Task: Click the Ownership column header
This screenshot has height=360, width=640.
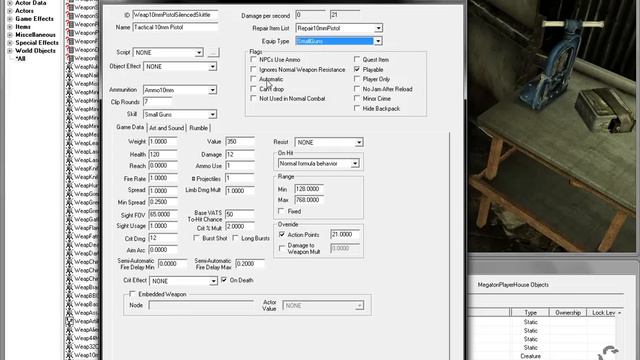Action: click(x=568, y=313)
